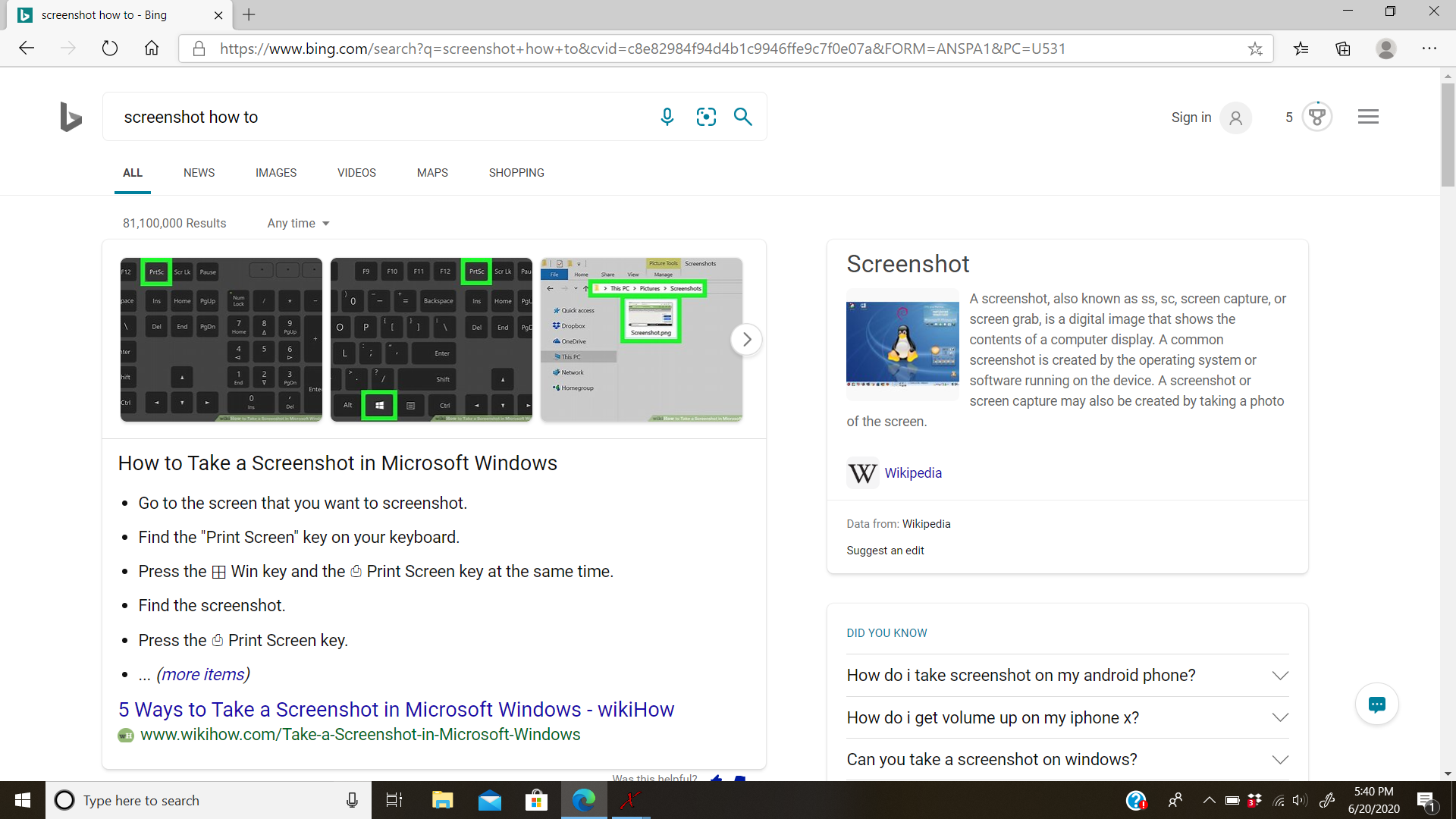Expand android phone screenshot question

pos(1280,676)
